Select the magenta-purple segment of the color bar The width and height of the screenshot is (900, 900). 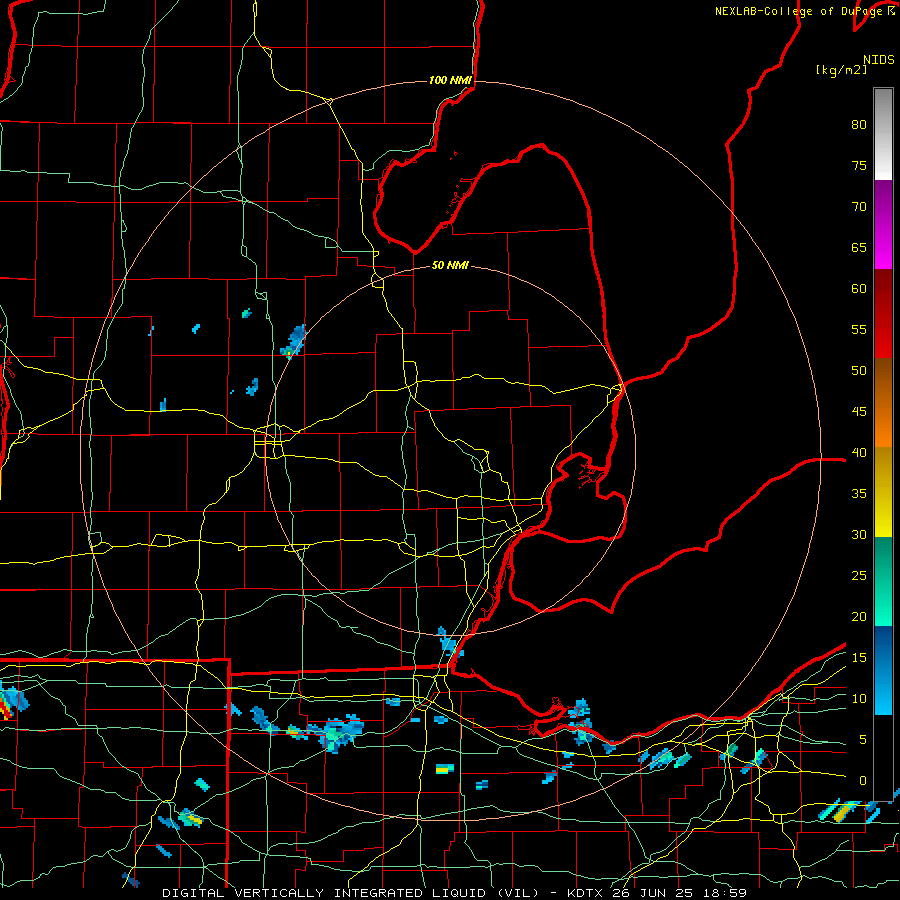(x=883, y=225)
